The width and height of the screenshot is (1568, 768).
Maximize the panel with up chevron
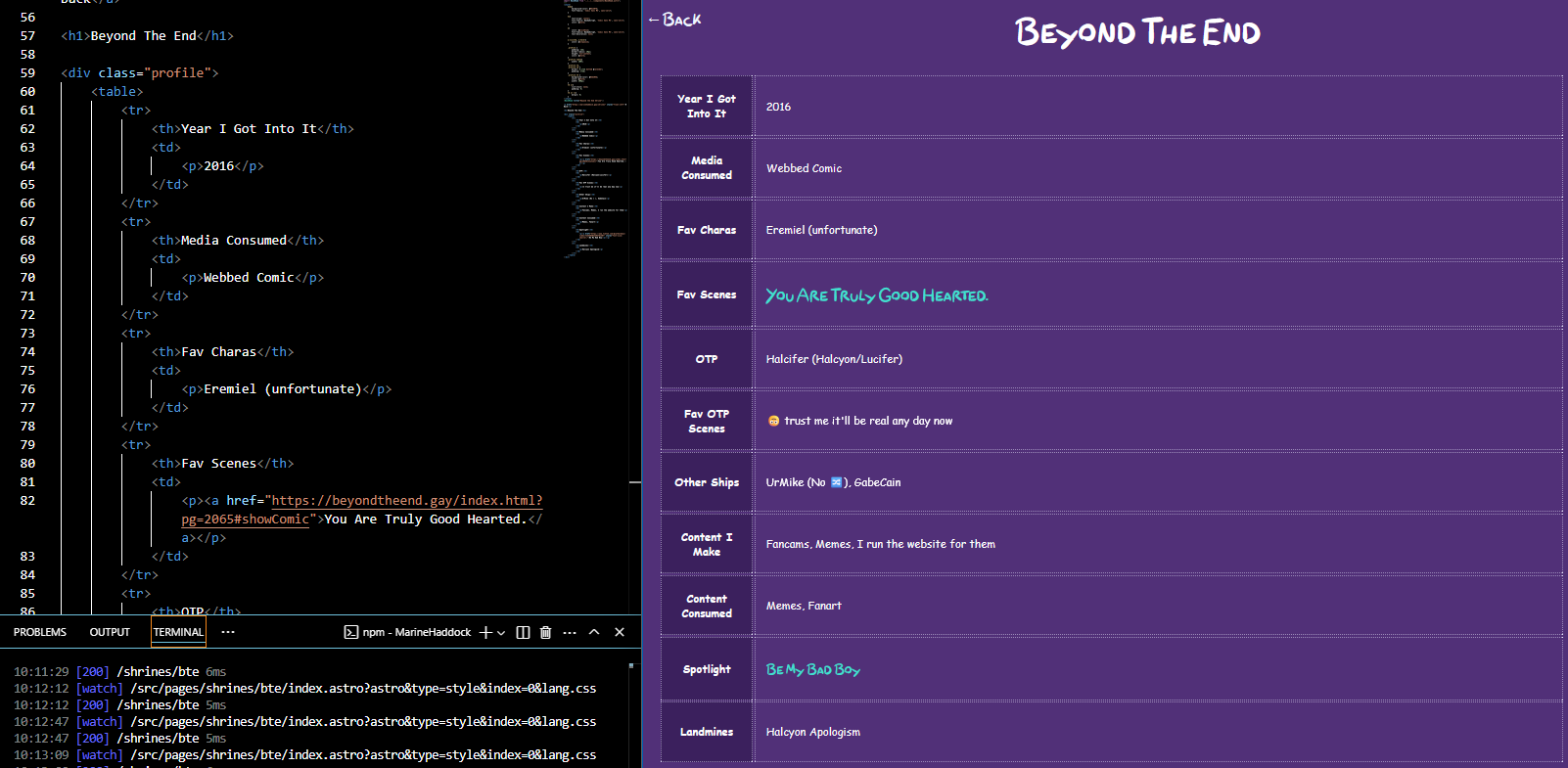pos(594,632)
